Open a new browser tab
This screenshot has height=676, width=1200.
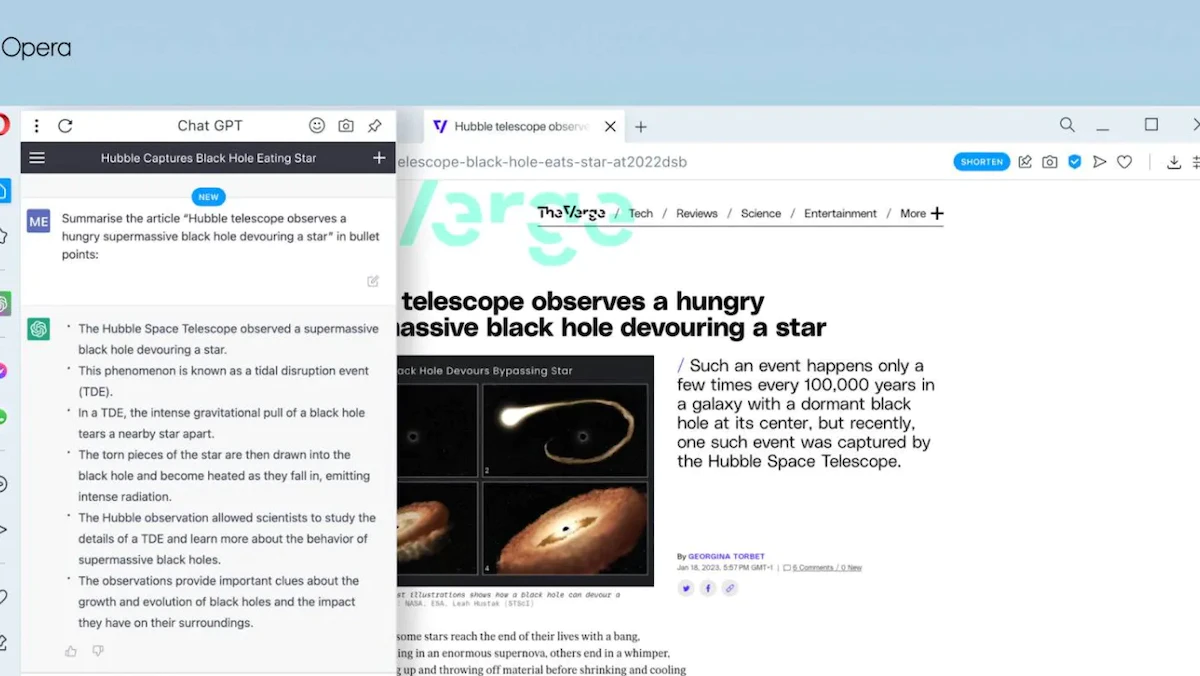641,127
